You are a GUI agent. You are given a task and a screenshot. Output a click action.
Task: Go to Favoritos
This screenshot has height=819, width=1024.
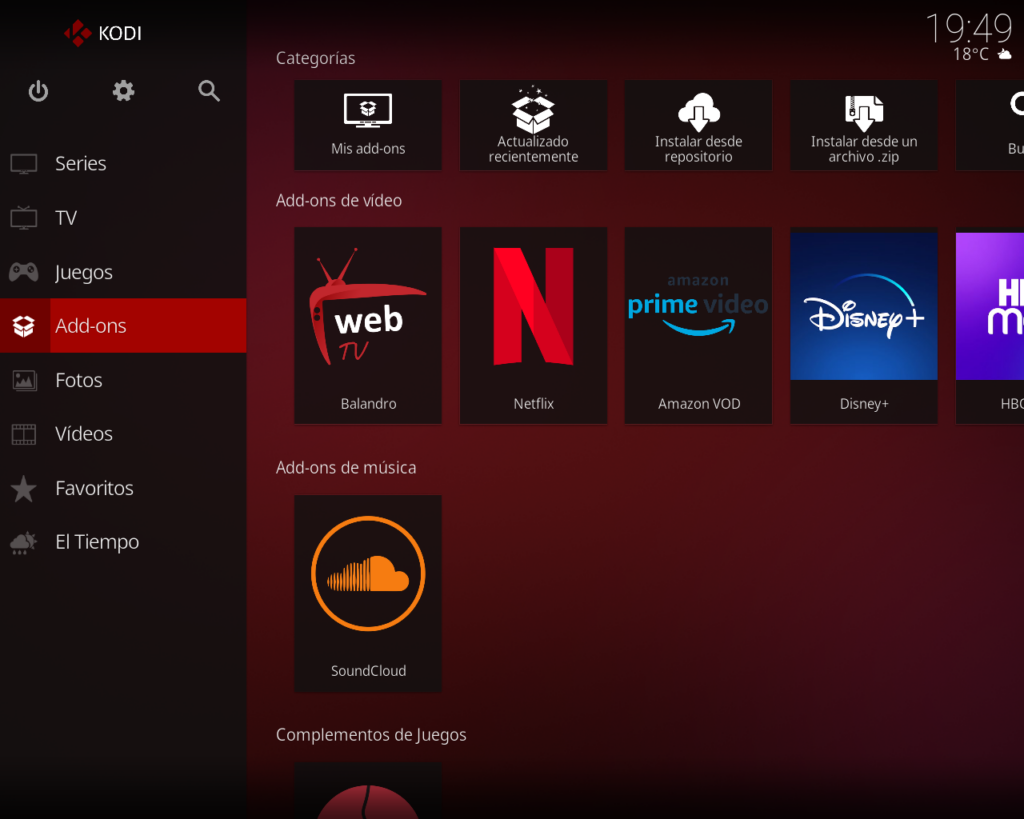(94, 488)
